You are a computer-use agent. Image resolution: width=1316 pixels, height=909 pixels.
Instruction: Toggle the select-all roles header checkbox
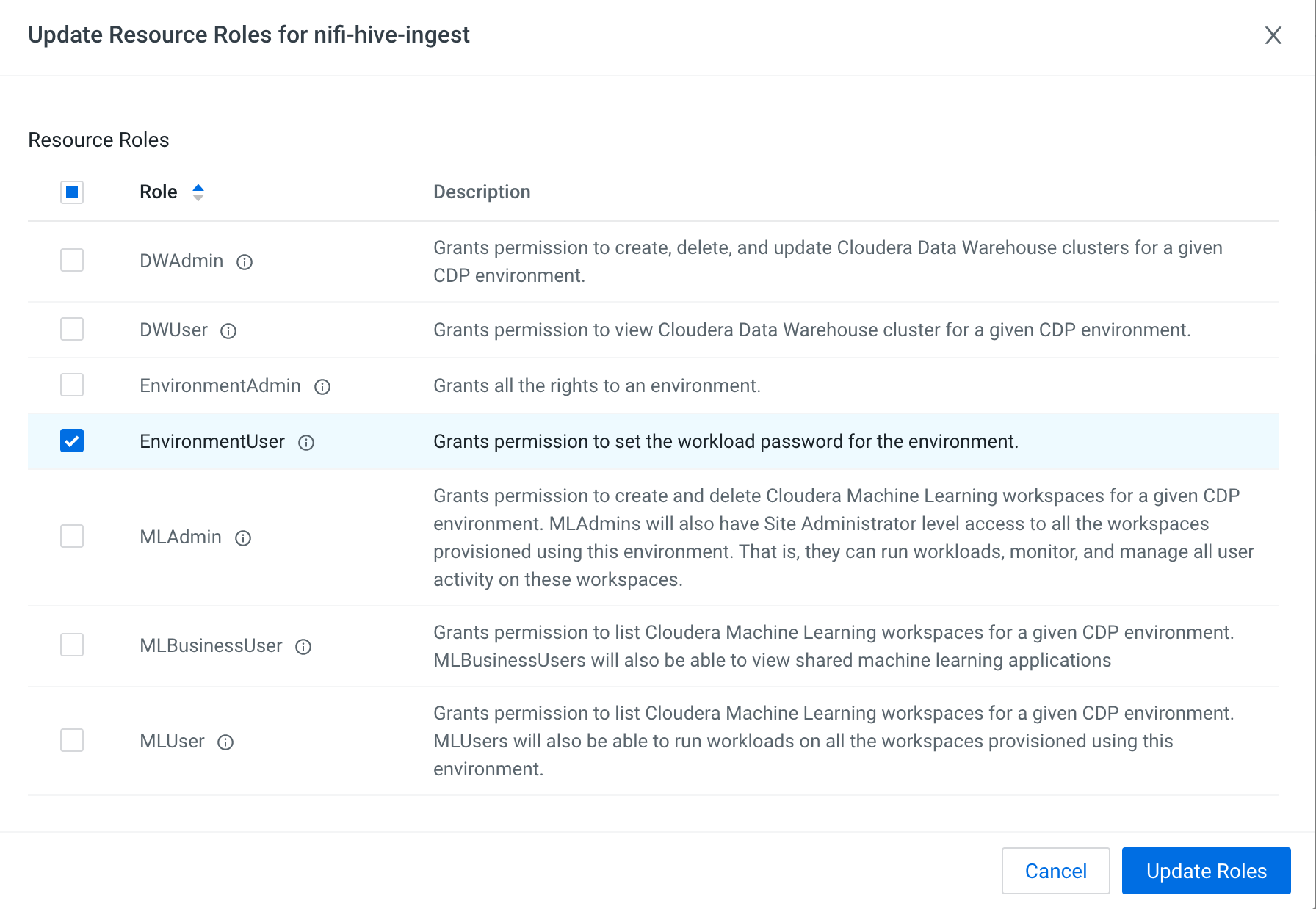pyautogui.click(x=72, y=192)
